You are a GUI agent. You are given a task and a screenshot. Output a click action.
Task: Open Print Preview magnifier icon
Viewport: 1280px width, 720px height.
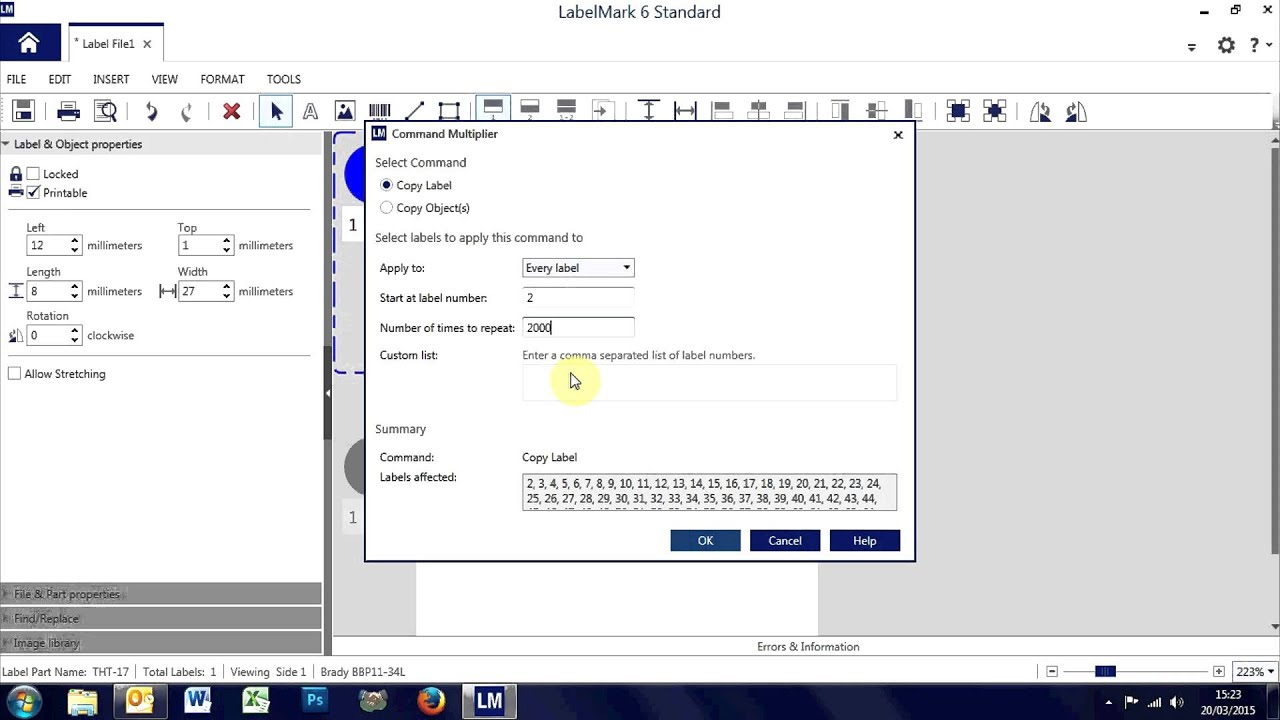[105, 111]
